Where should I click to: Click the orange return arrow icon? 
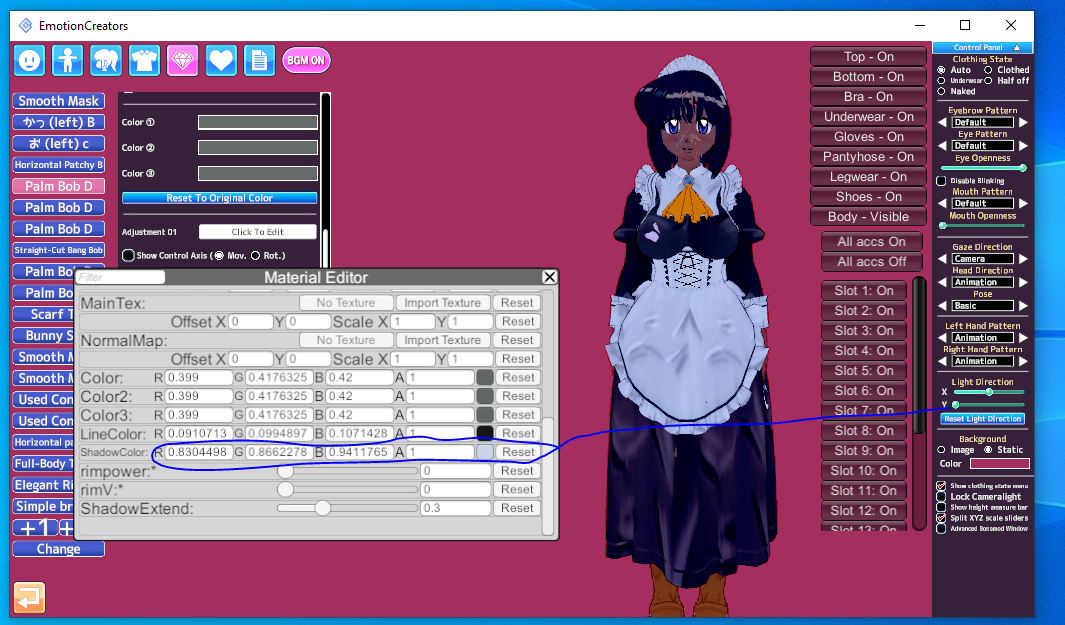coord(29,597)
